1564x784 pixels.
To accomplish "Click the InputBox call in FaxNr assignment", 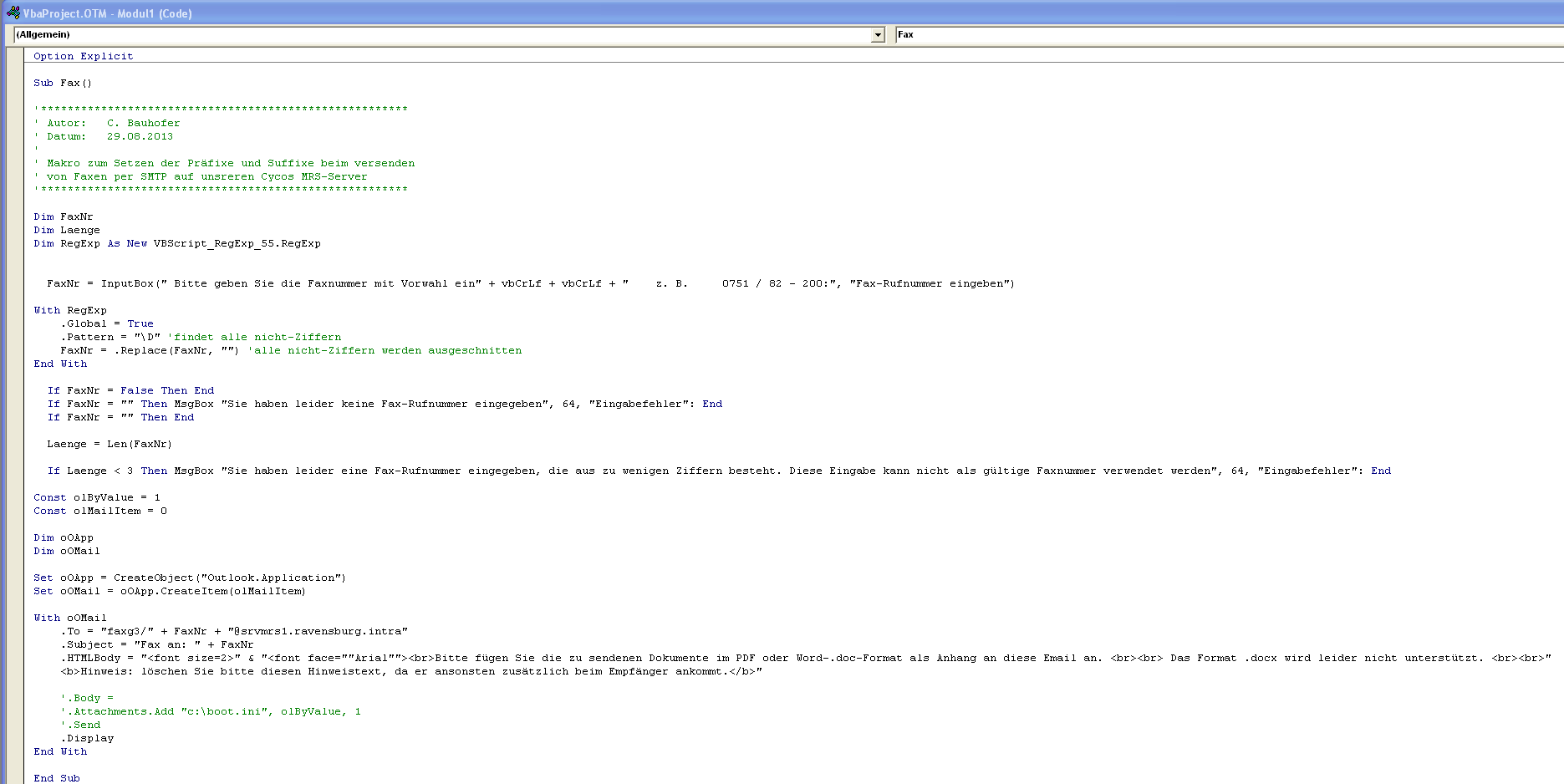I will click(x=127, y=284).
